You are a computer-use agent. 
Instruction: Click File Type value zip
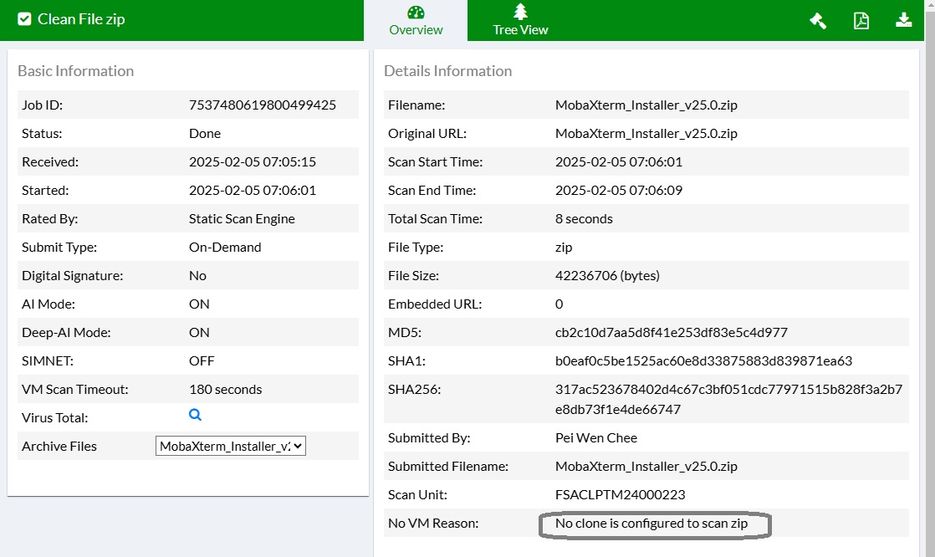click(564, 247)
